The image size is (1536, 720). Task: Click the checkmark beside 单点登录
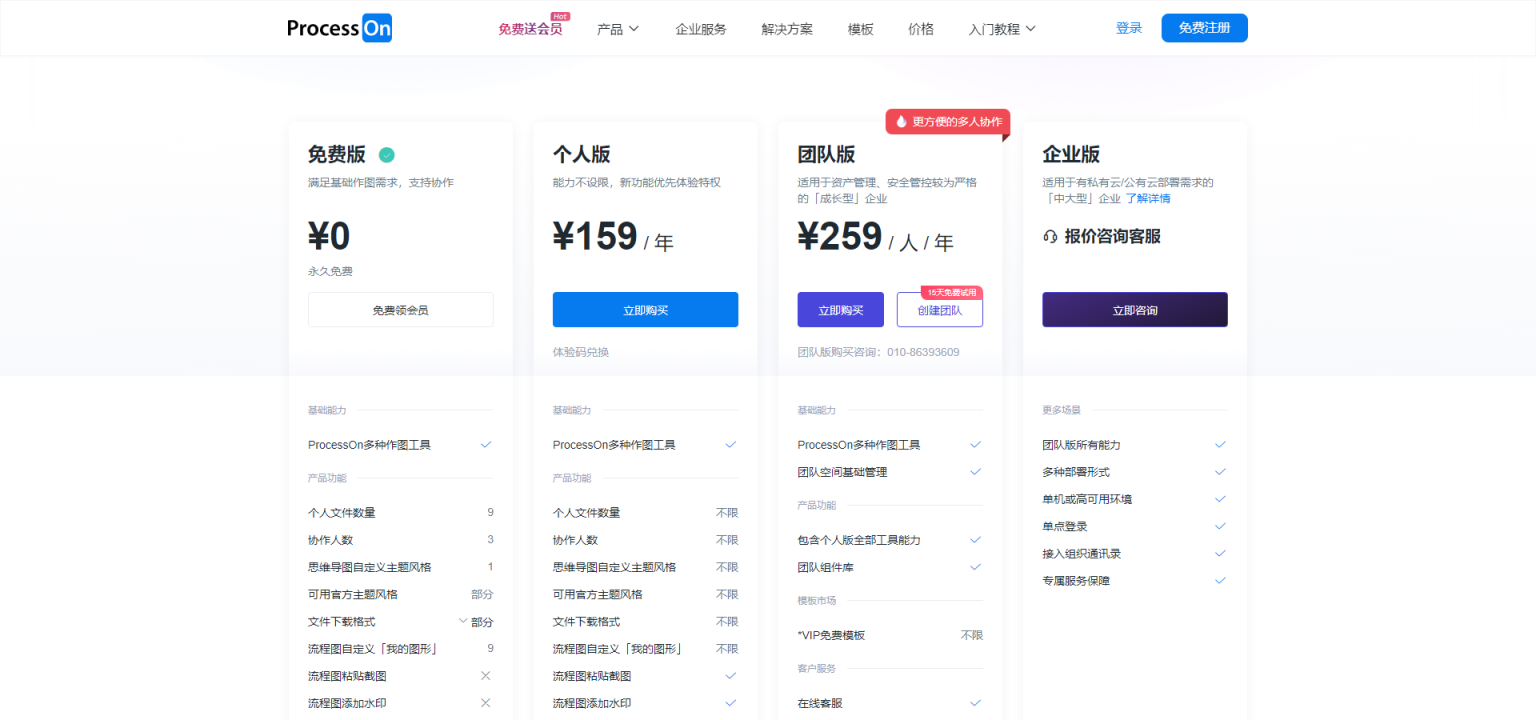tap(1220, 526)
